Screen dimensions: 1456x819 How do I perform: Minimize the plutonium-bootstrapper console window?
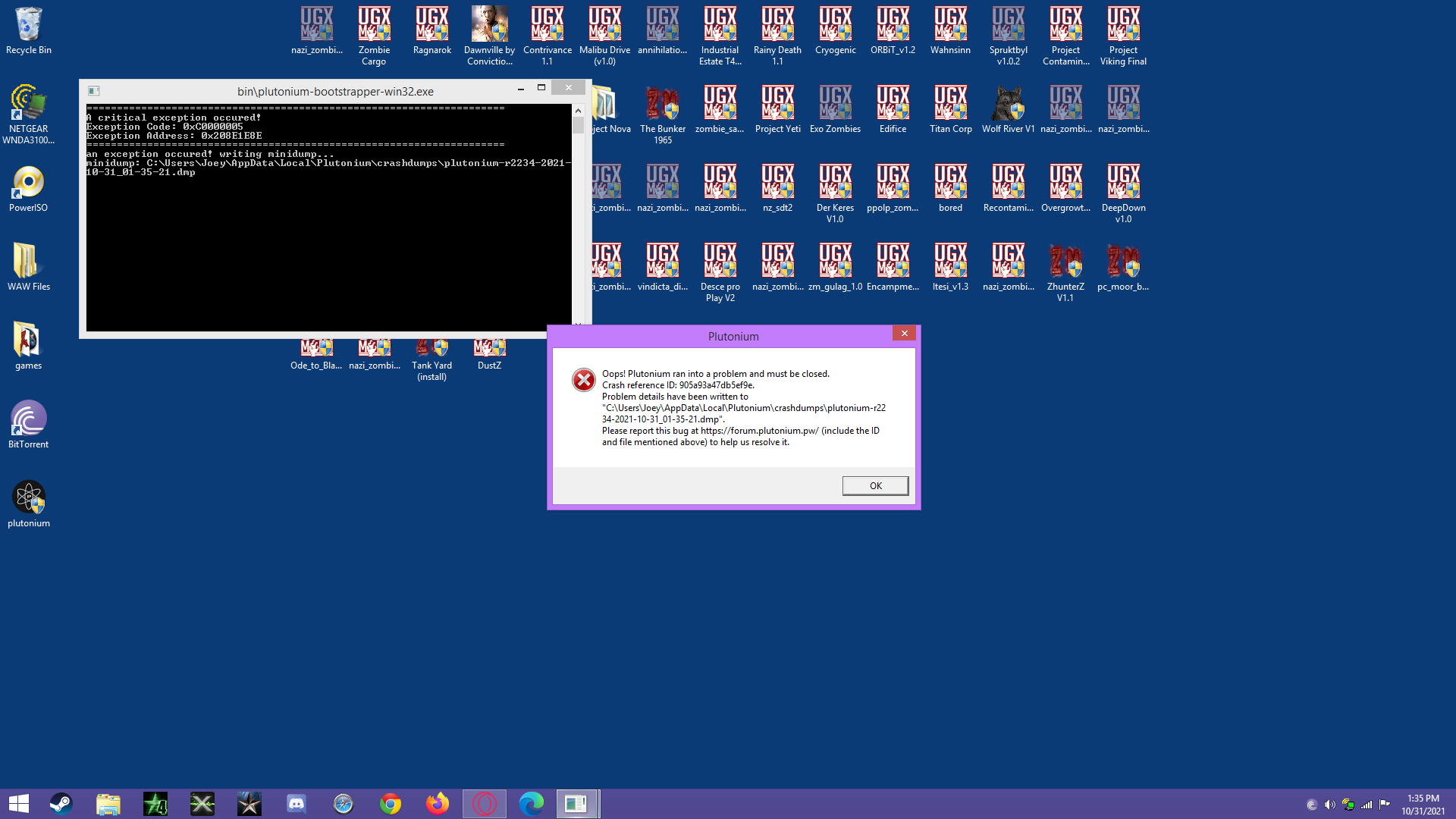point(521,89)
